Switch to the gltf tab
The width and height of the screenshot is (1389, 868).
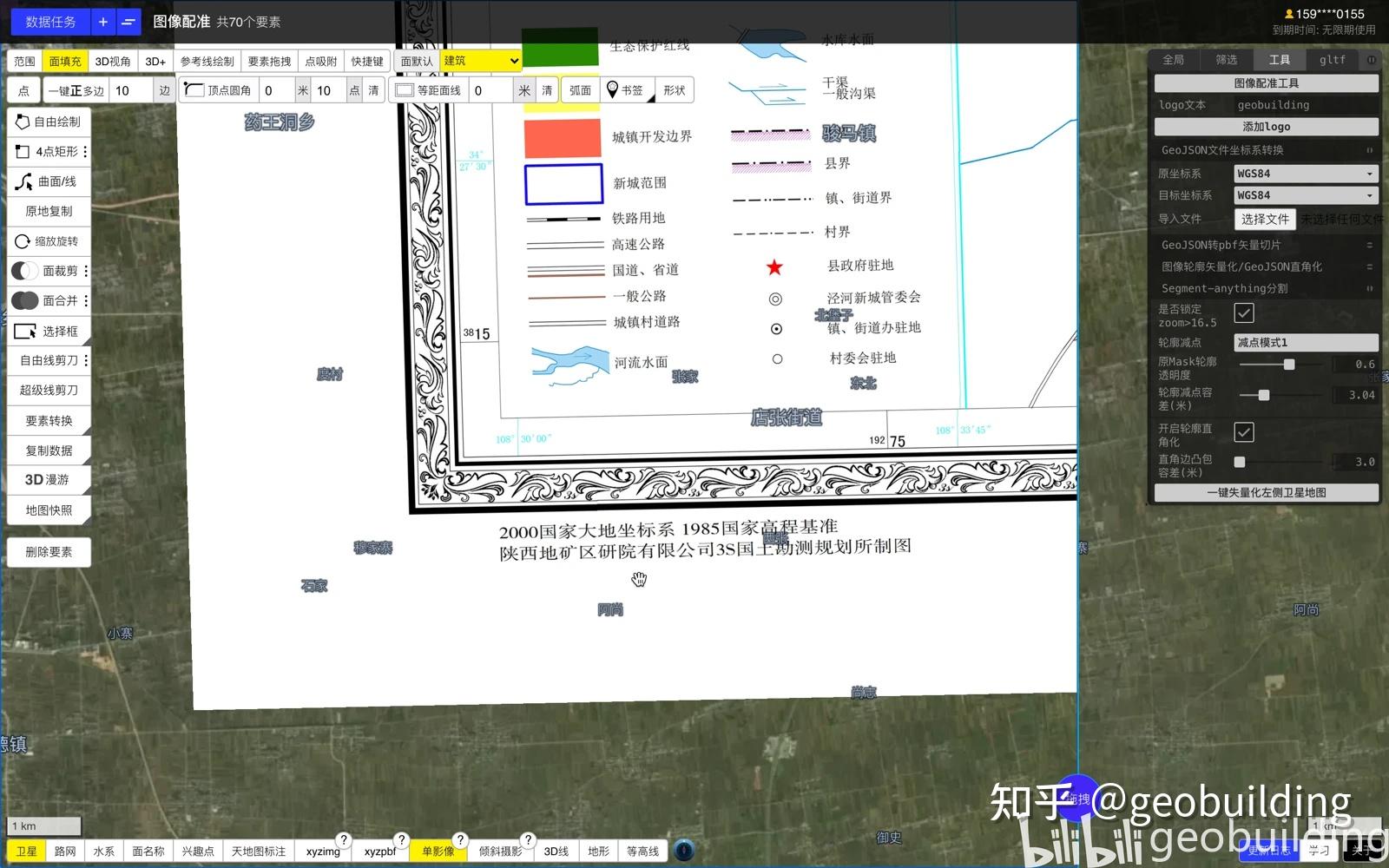pos(1331,59)
